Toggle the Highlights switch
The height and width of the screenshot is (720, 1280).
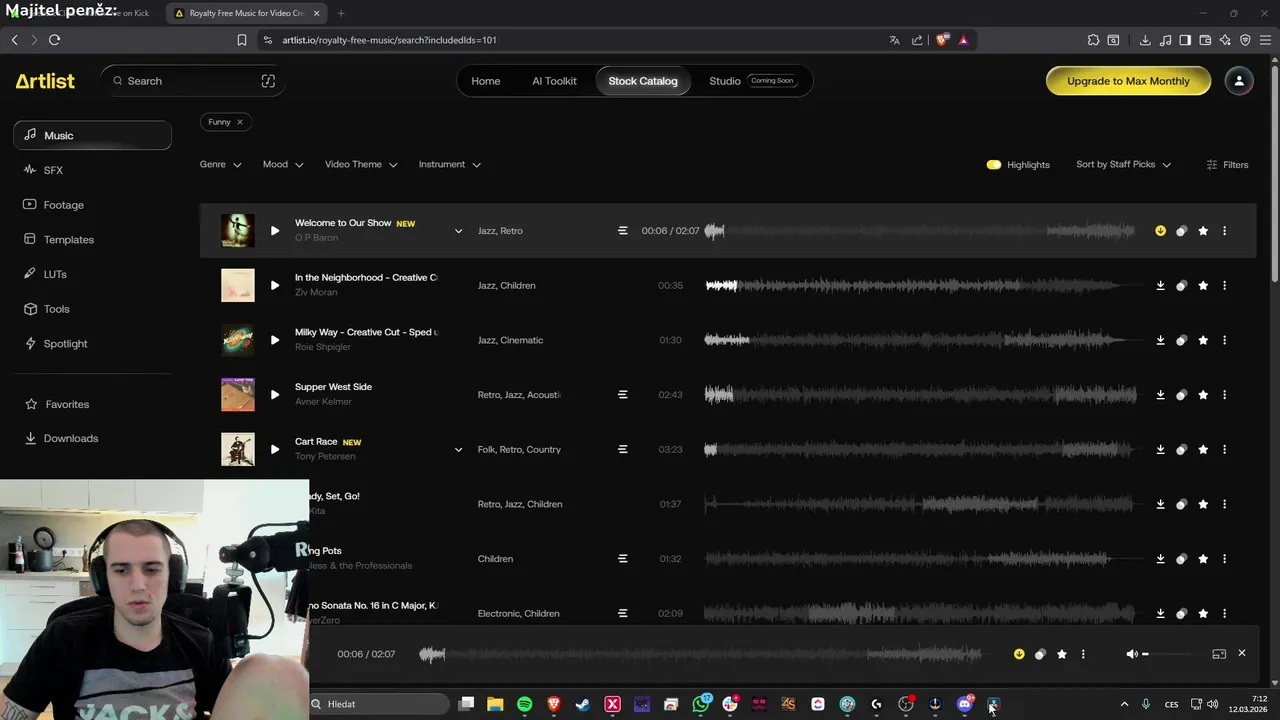(994, 165)
